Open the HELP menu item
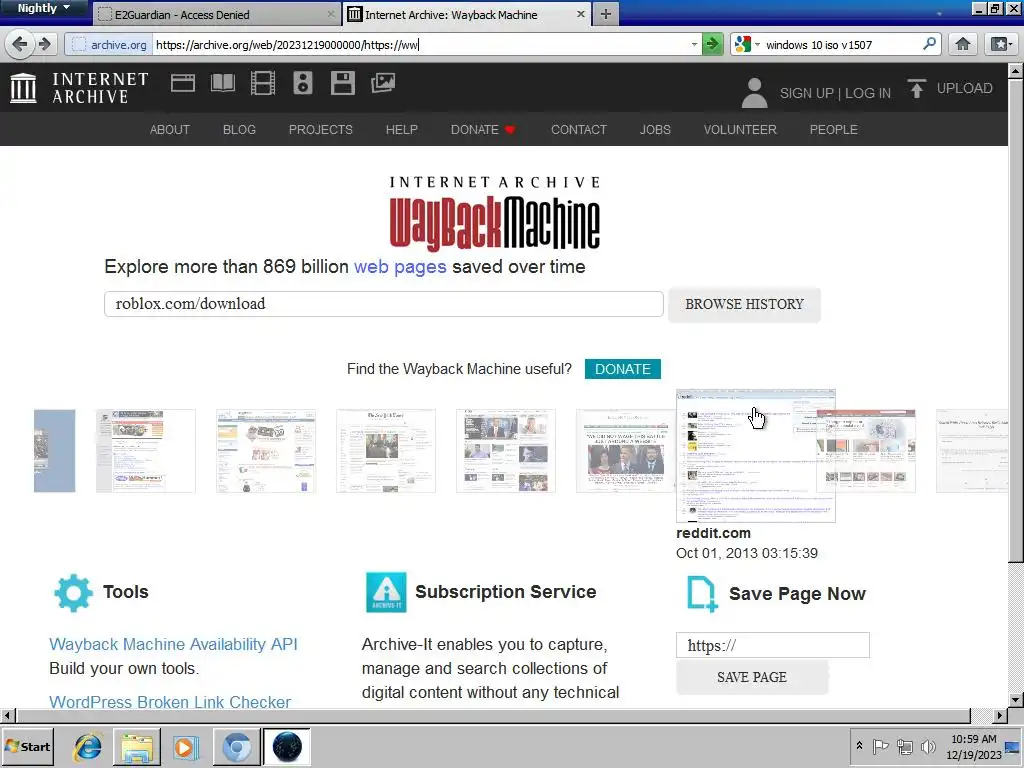Viewport: 1024px width, 768px height. click(402, 129)
